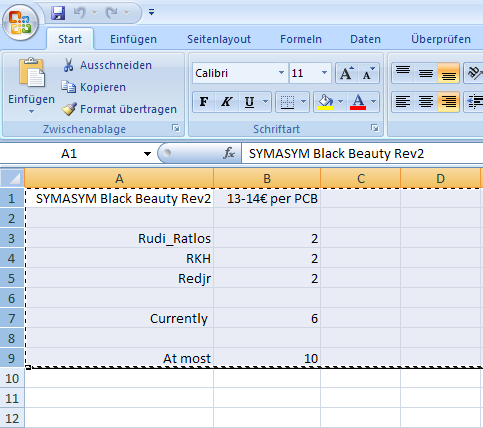Select column A header

point(119,179)
